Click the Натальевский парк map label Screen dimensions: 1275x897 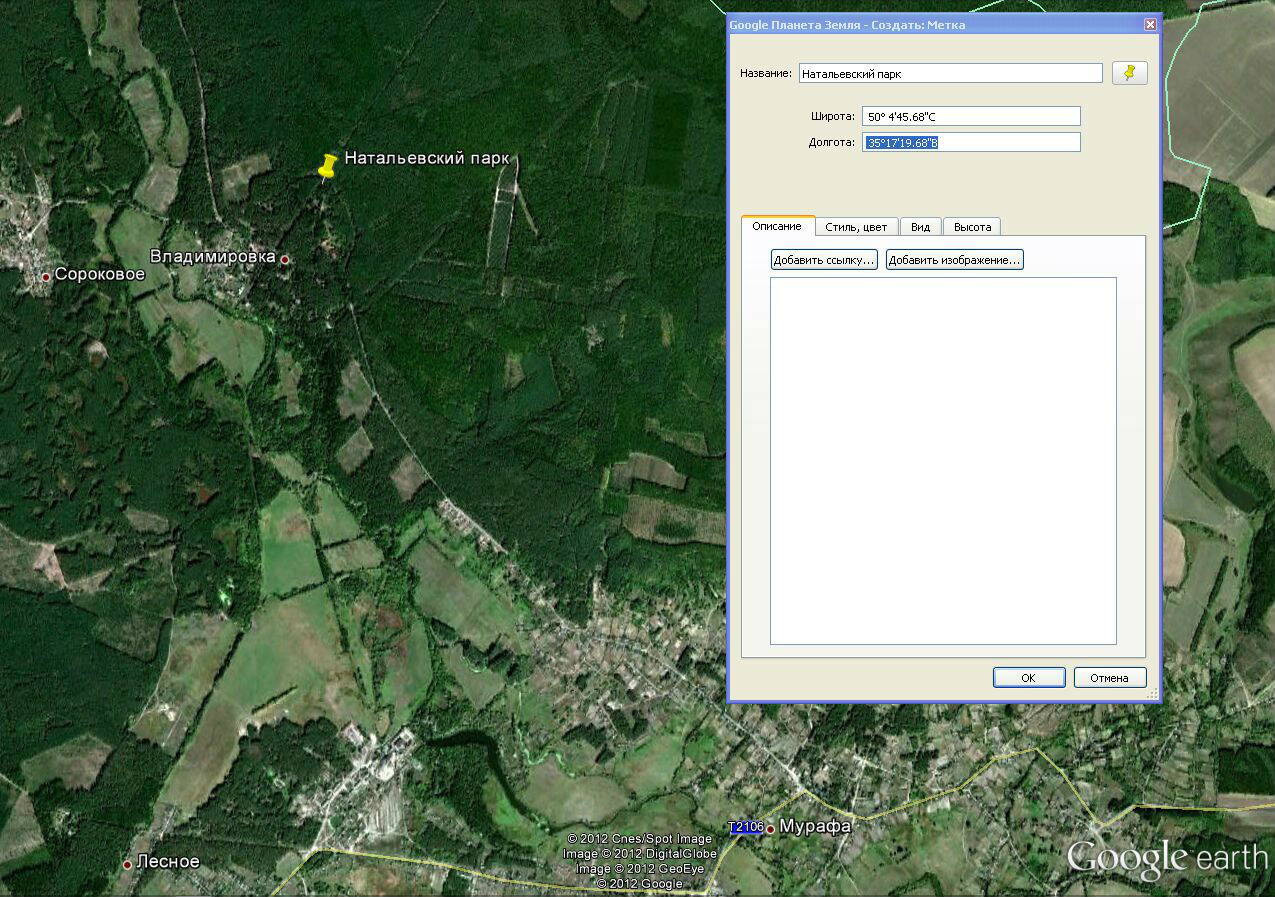tap(427, 158)
